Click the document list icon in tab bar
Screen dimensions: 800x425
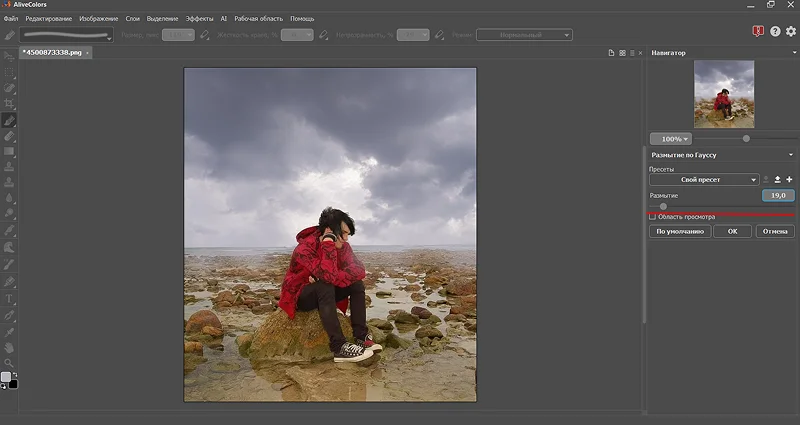pos(632,53)
